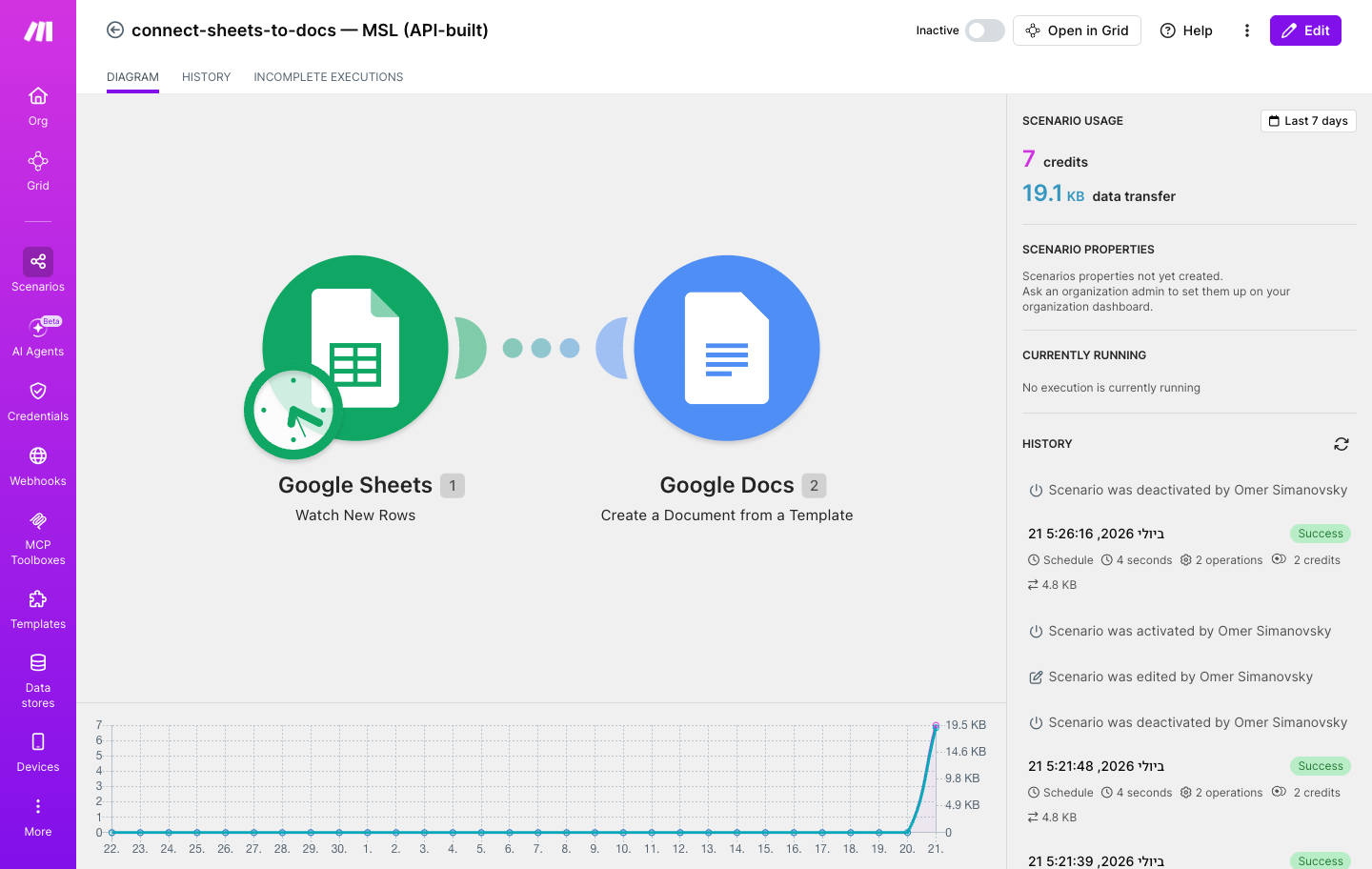Click the Success badge of the 5:26:16 run
This screenshot has width=1372, height=869.
[x=1321, y=534]
